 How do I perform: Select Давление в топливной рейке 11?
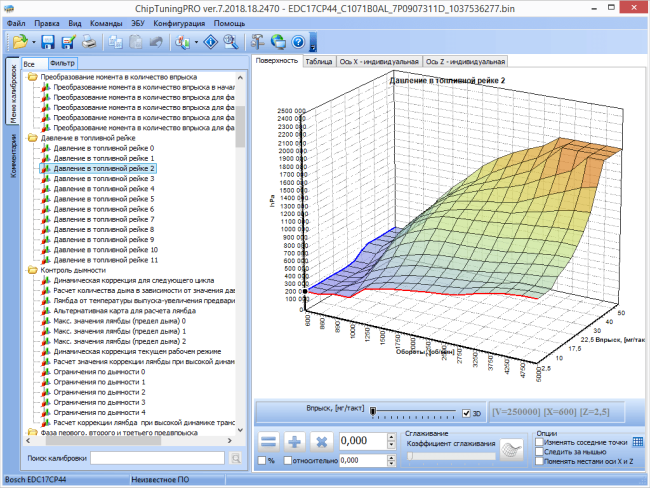coord(106,260)
